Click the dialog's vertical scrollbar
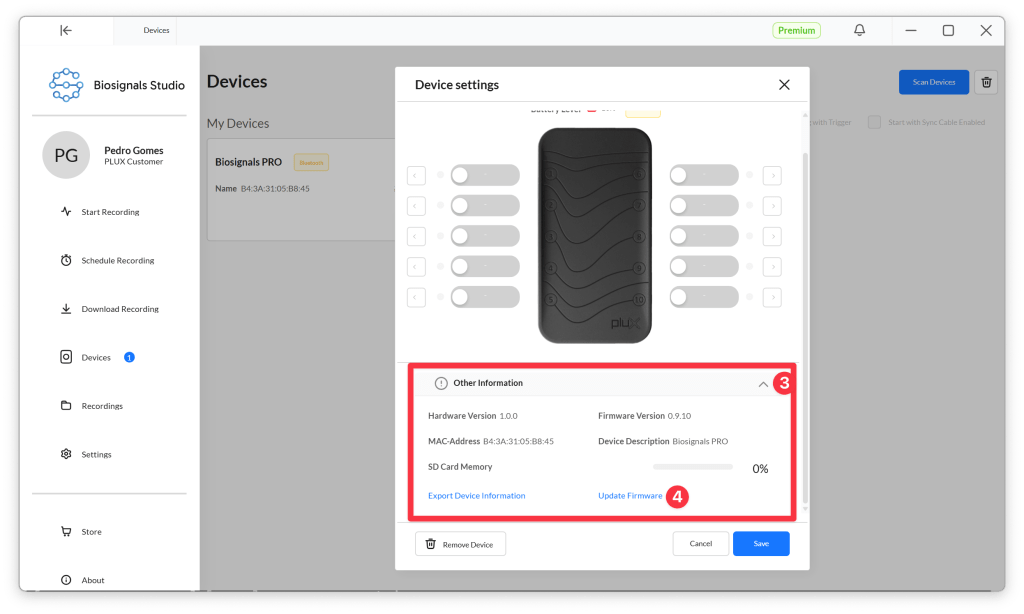 click(805, 327)
